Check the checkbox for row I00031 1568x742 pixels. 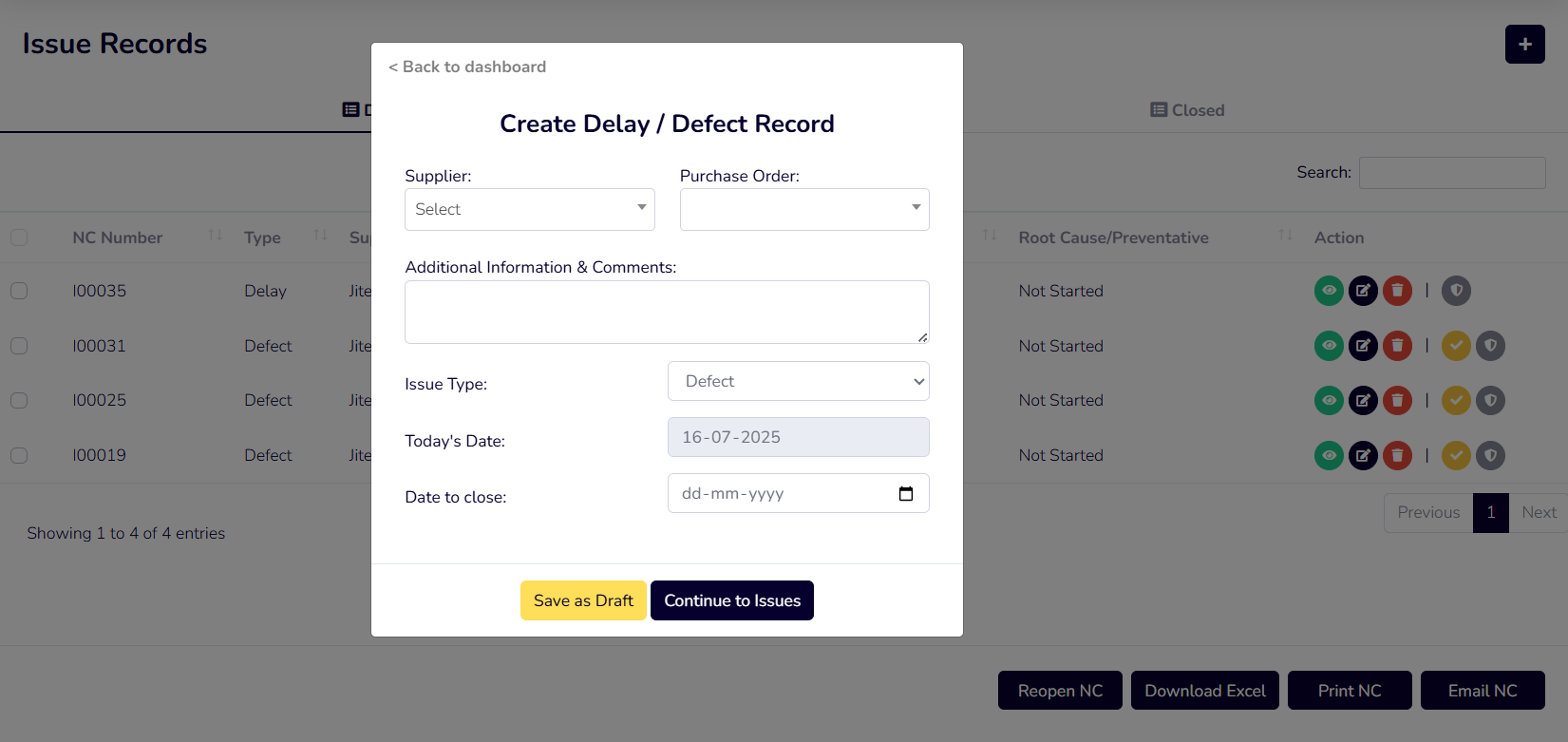coord(19,346)
